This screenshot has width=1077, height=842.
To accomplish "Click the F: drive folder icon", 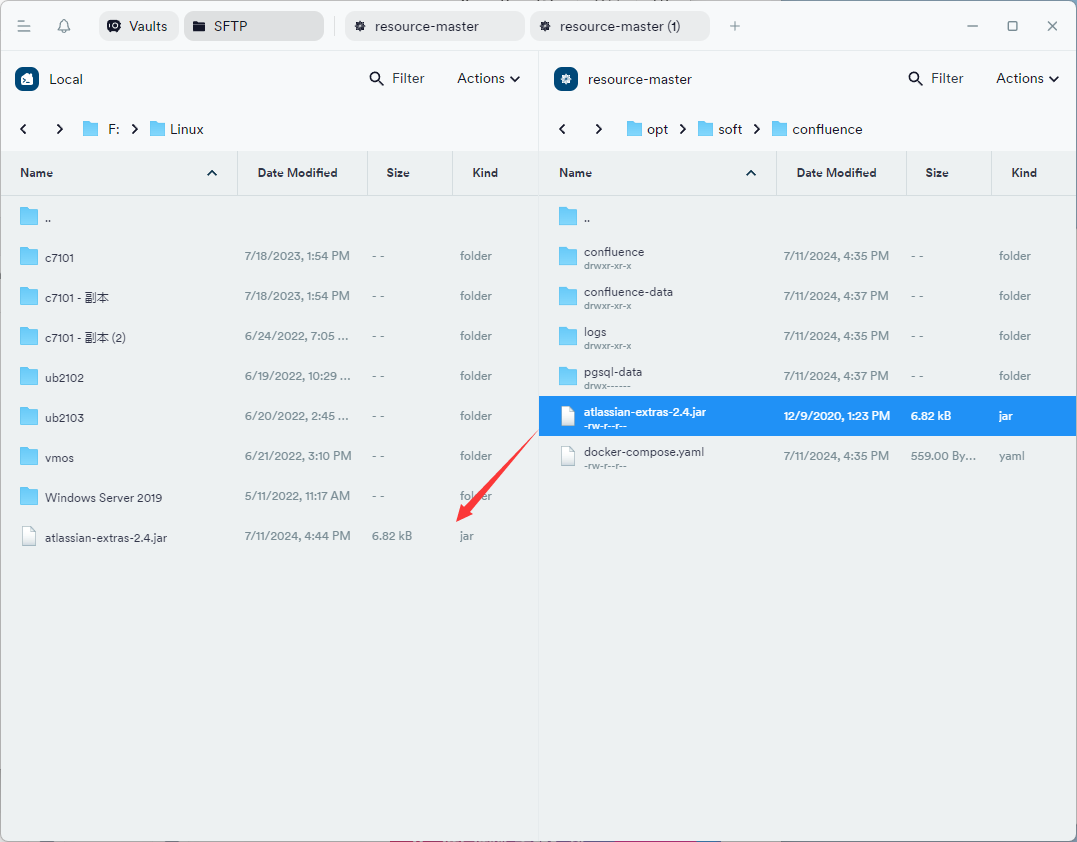I will [91, 129].
